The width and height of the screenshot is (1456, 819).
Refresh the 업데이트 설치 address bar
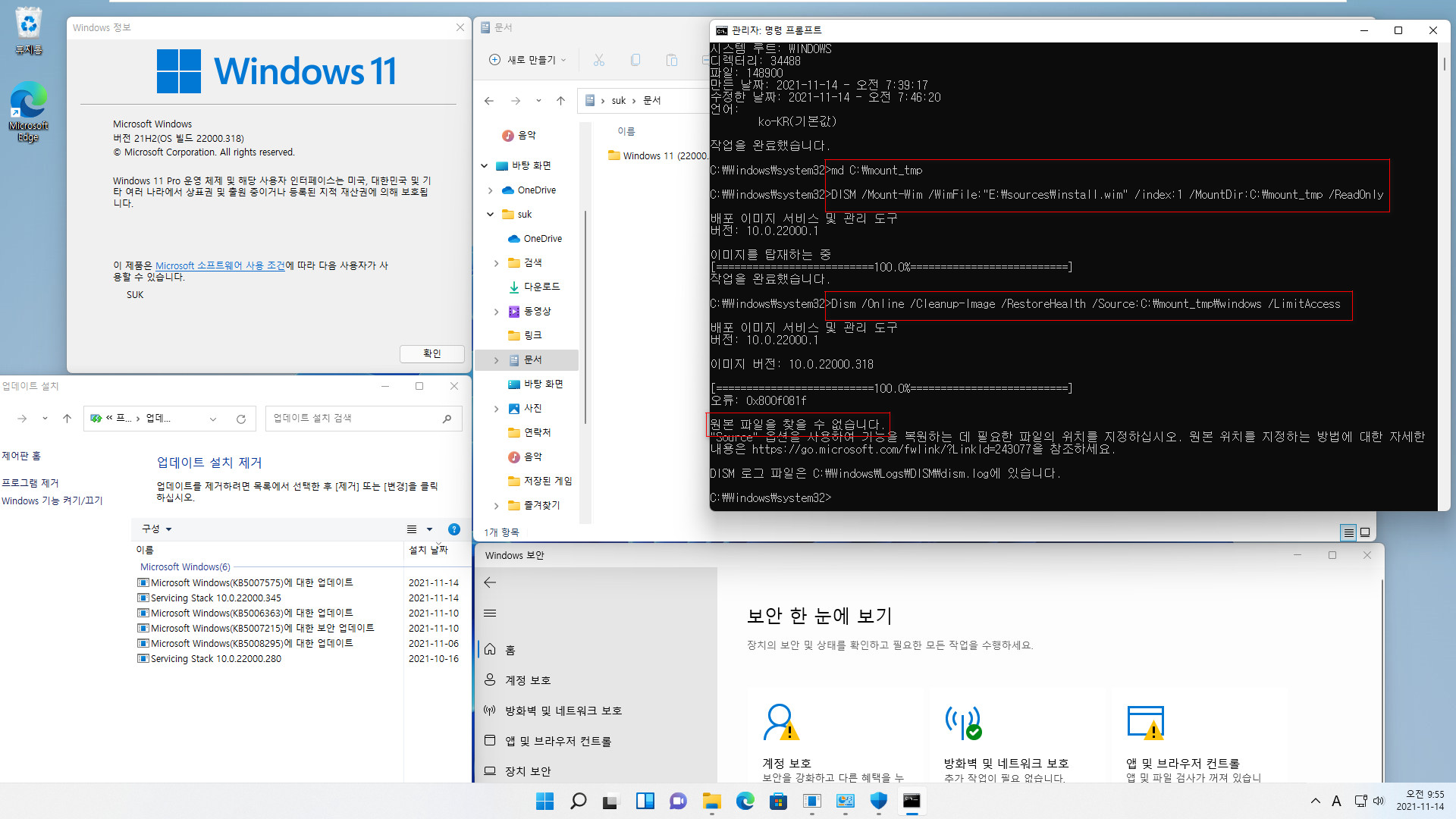[241, 419]
